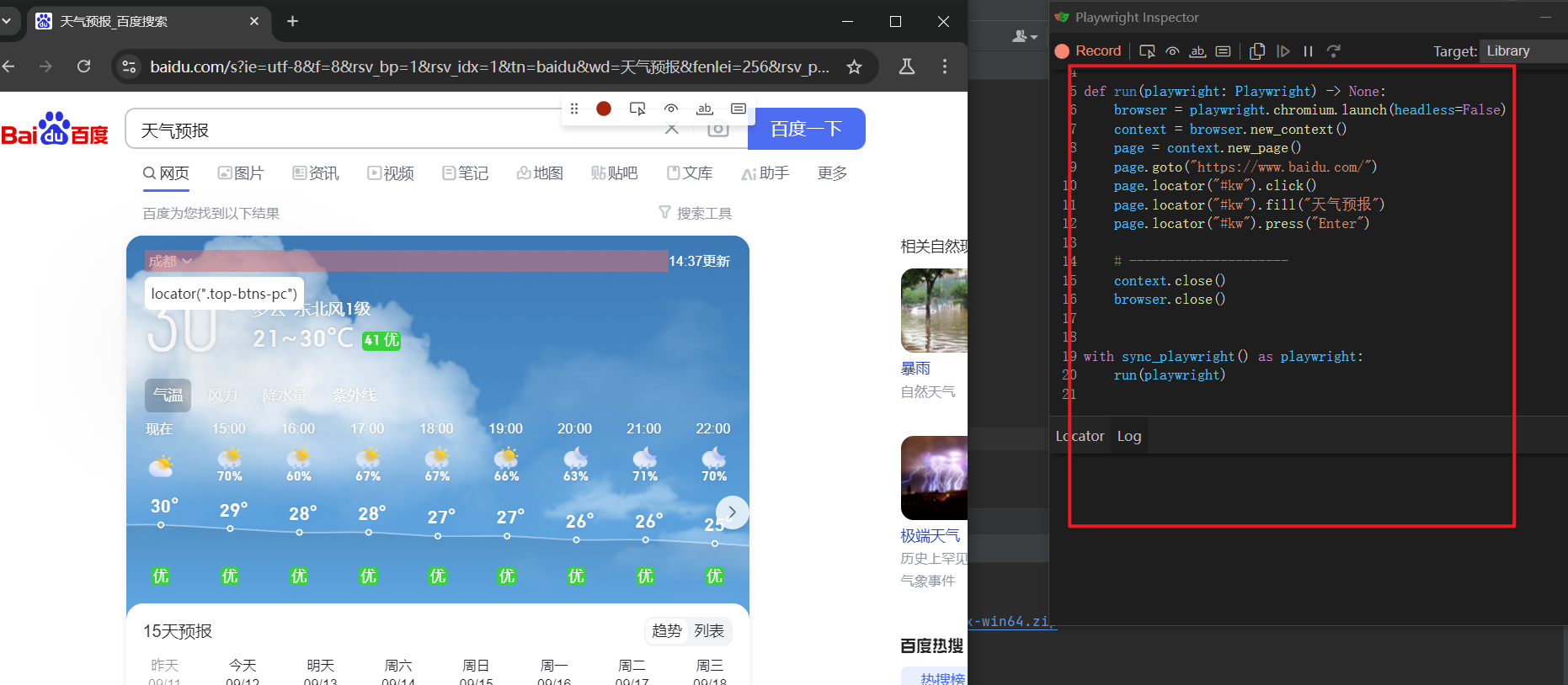Click the 百度一下 search button

pyautogui.click(x=806, y=129)
